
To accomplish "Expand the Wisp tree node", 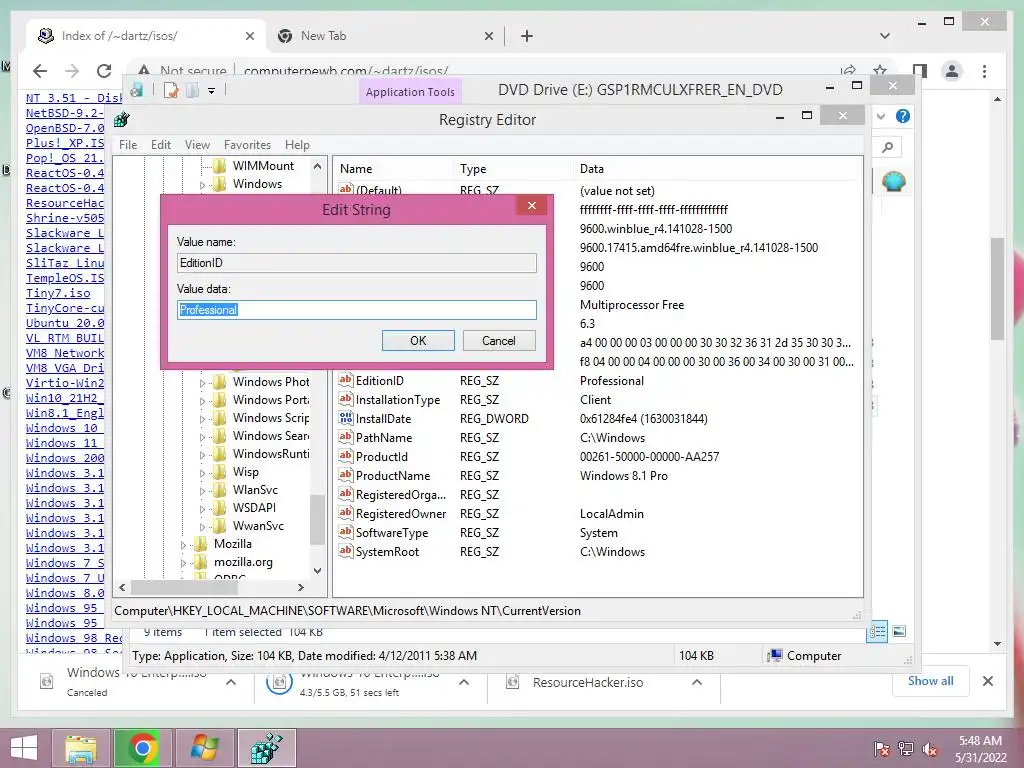I will 202,473.
